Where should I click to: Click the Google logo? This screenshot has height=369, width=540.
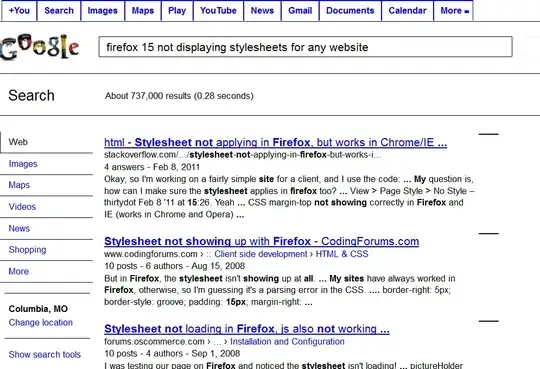click(x=40, y=47)
